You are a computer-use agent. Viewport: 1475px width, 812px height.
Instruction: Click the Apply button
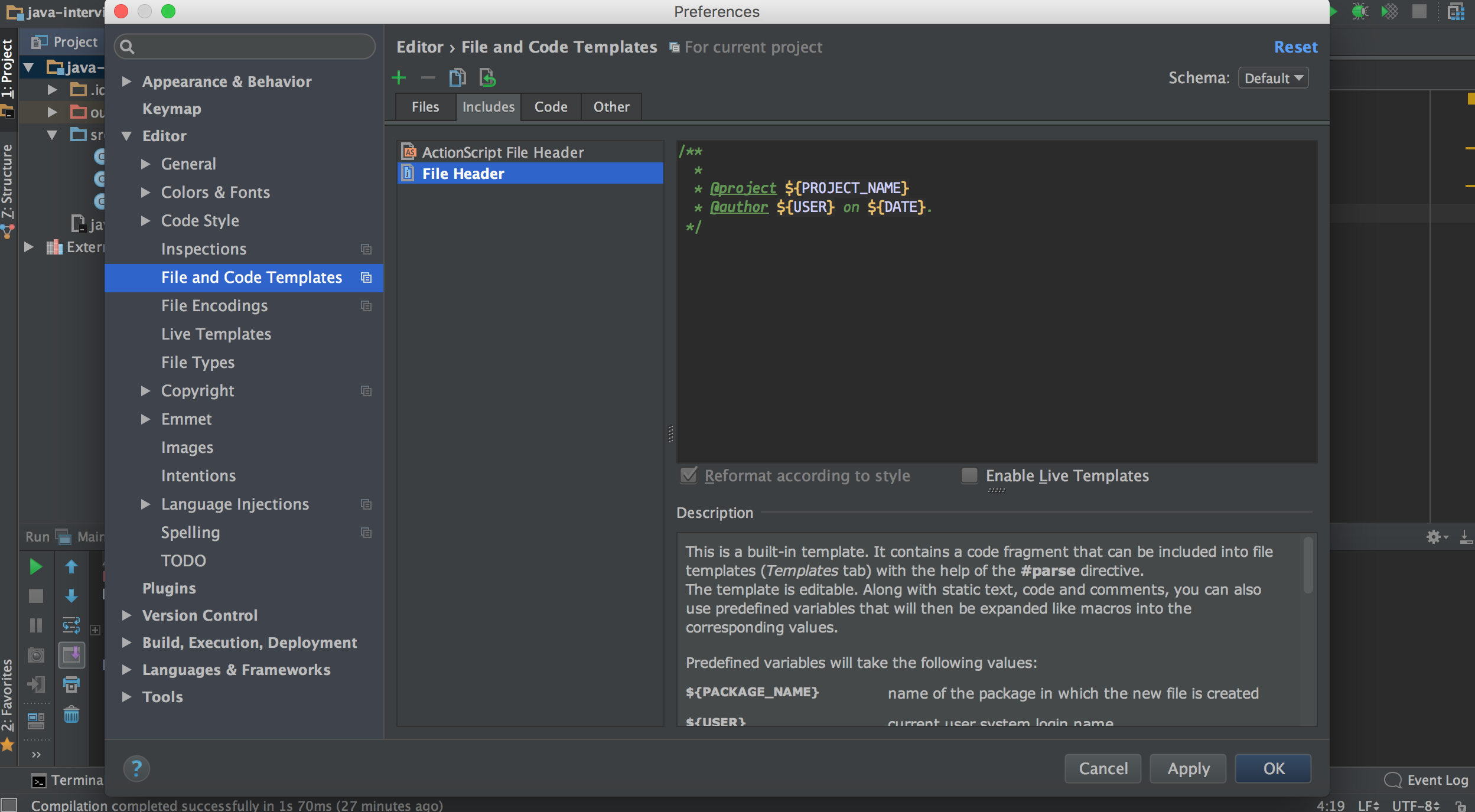click(x=1188, y=768)
